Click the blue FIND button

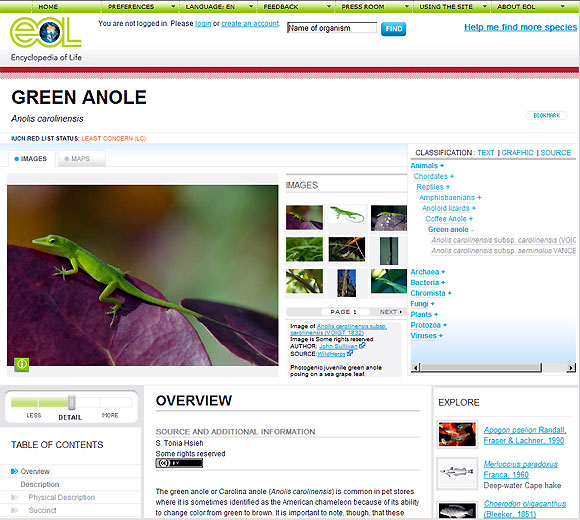point(394,29)
